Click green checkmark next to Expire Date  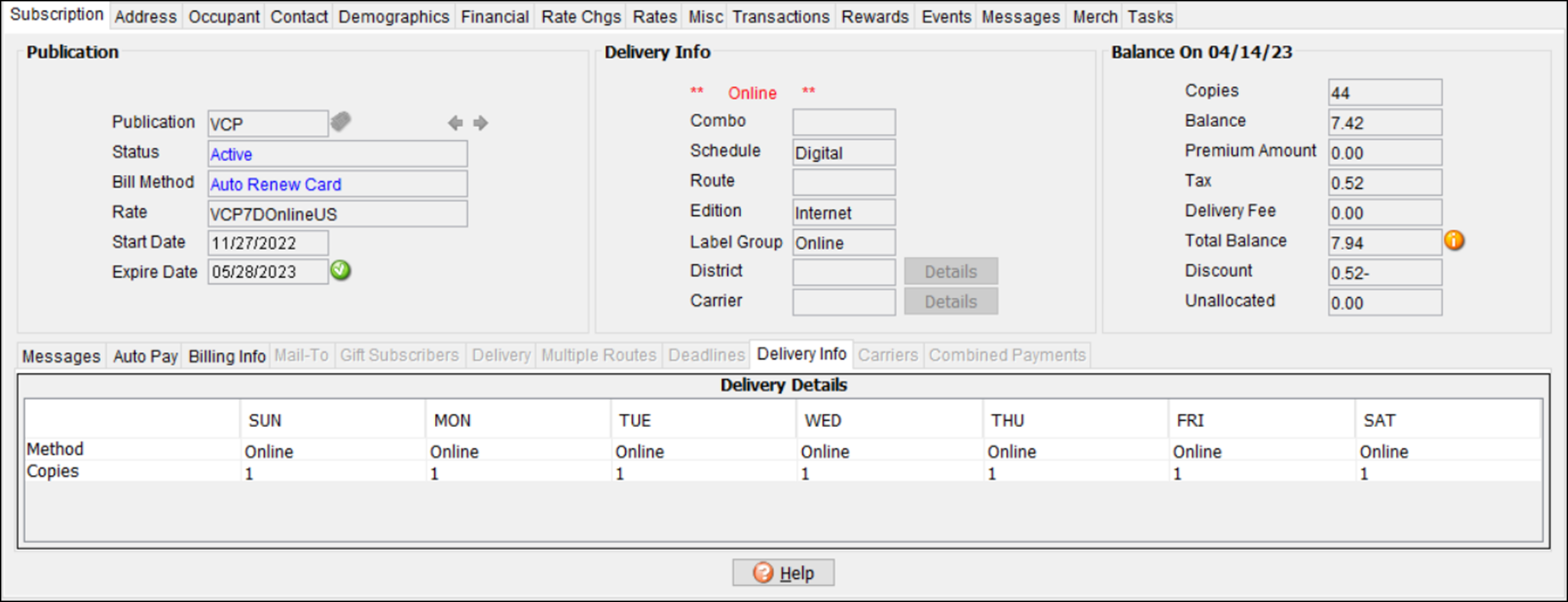(341, 270)
